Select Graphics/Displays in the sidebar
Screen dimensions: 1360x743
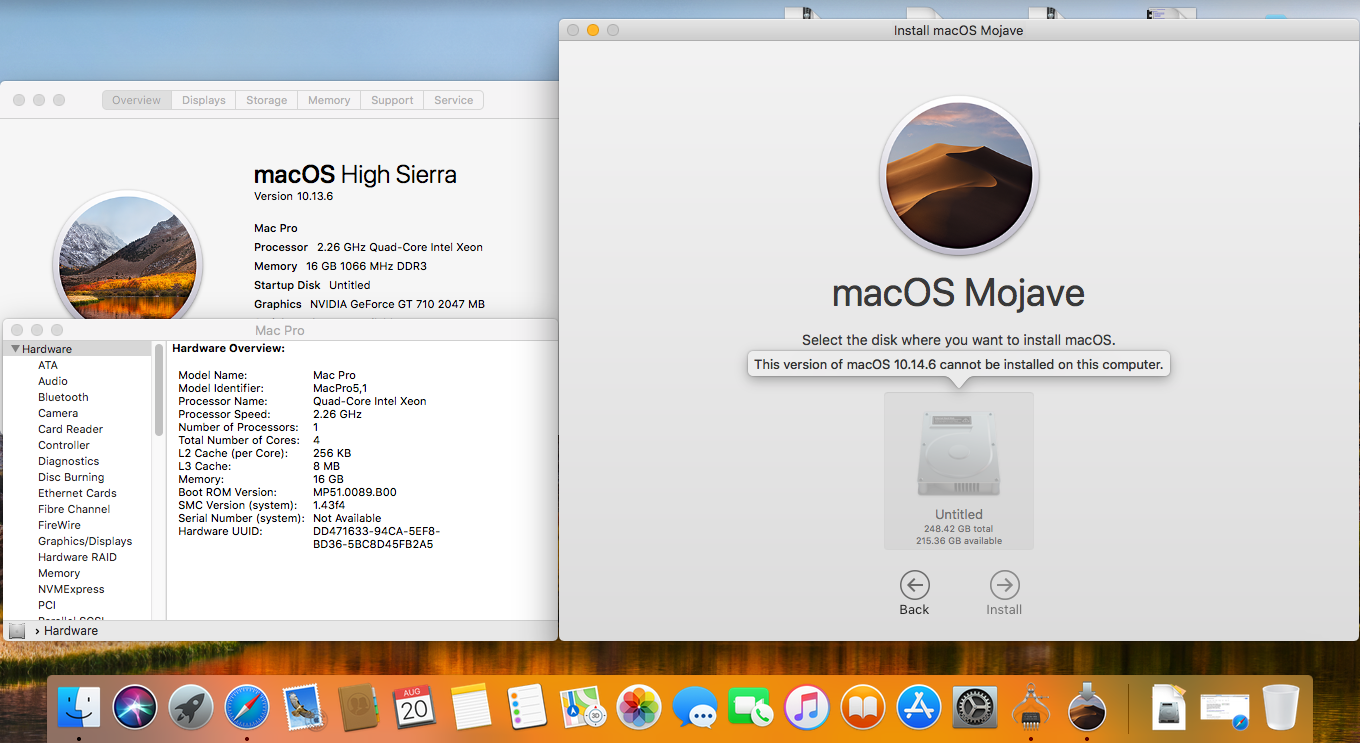coord(85,541)
